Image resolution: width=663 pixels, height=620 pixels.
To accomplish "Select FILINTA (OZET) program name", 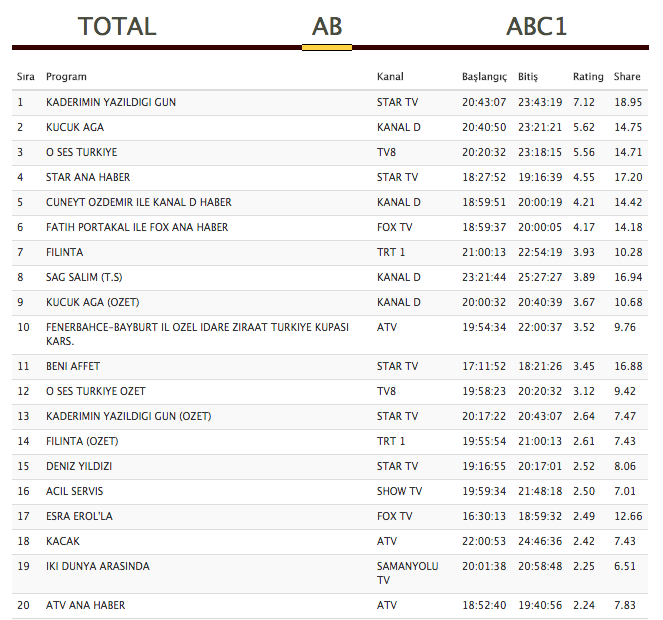I will [x=82, y=441].
